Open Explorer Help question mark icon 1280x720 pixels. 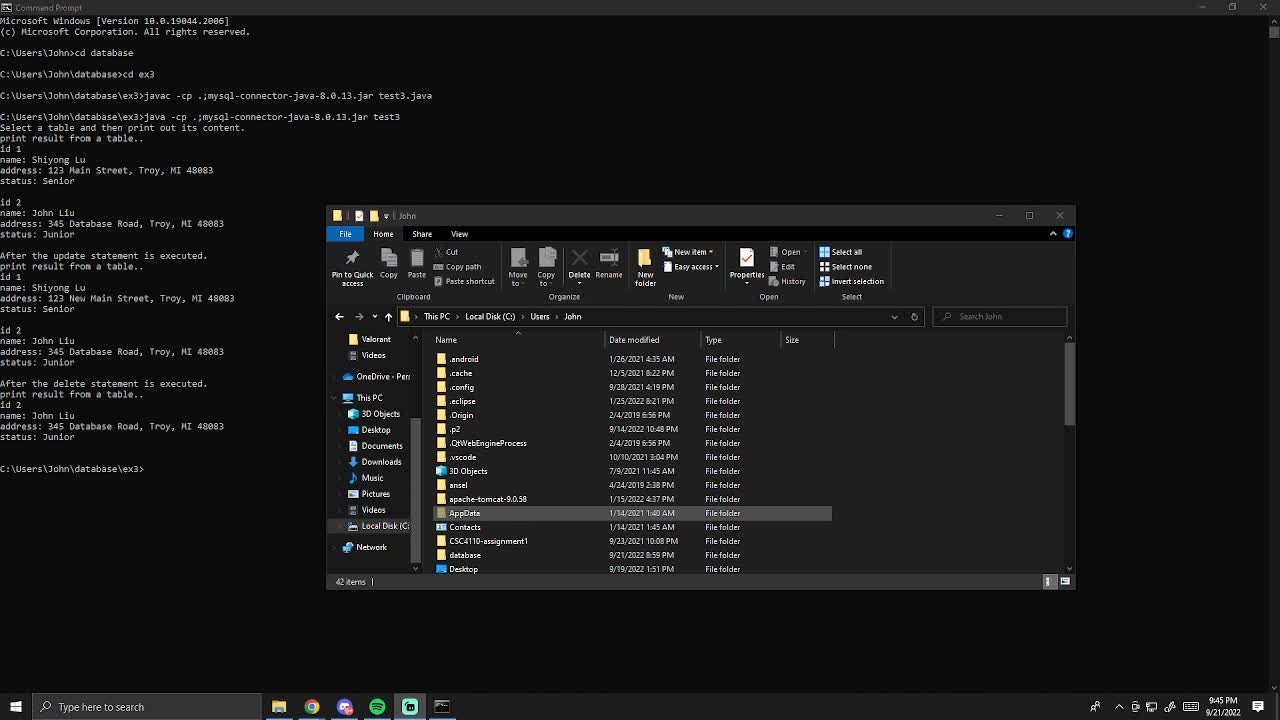point(1068,234)
